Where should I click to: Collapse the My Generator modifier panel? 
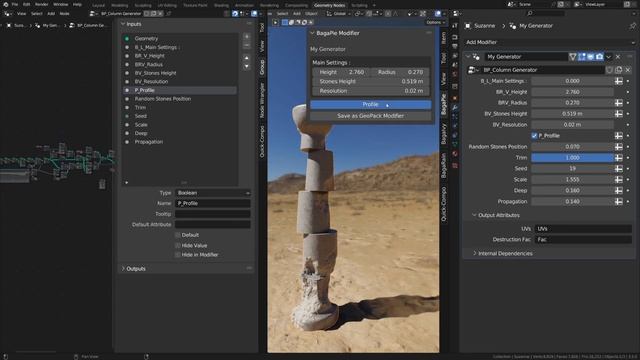pyautogui.click(x=468, y=57)
